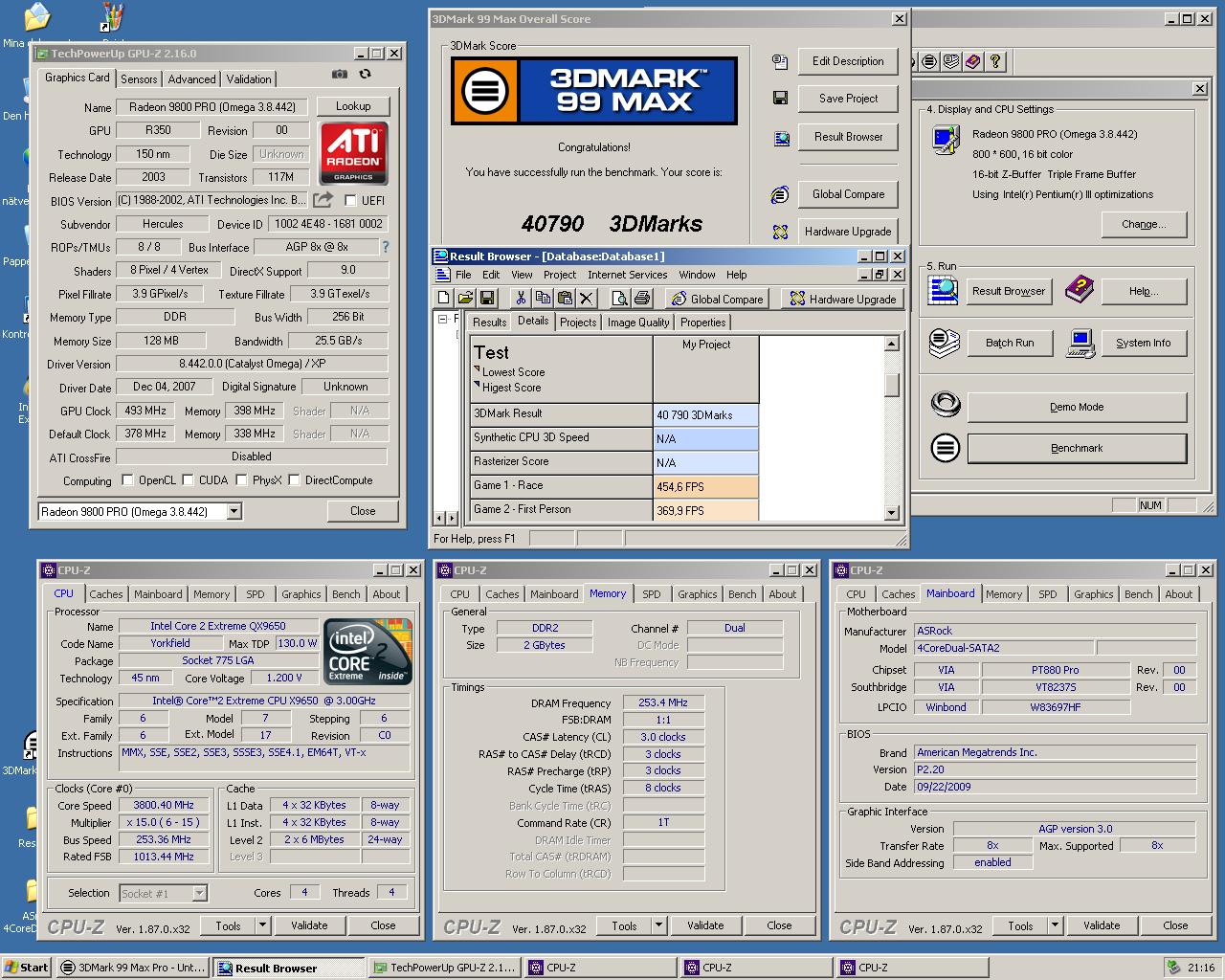Image resolution: width=1225 pixels, height=980 pixels.
Task: Switch to the Sensors tab in GPU-Z
Action: pos(139,79)
